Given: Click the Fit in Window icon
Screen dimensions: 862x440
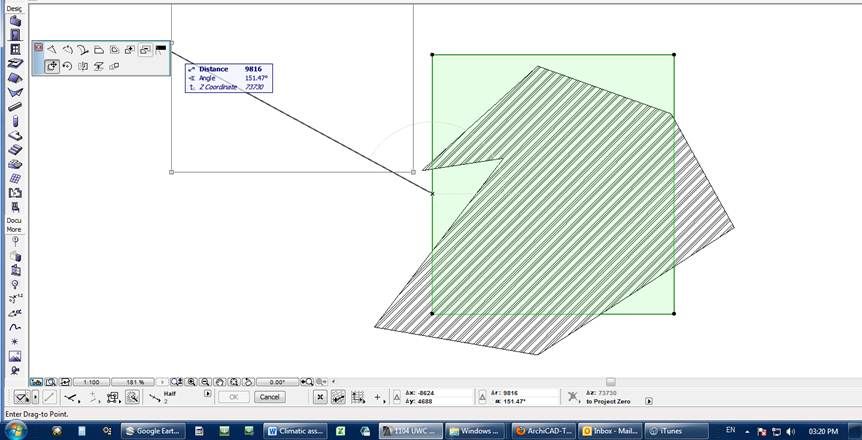Looking at the screenshot, I should [x=234, y=382].
